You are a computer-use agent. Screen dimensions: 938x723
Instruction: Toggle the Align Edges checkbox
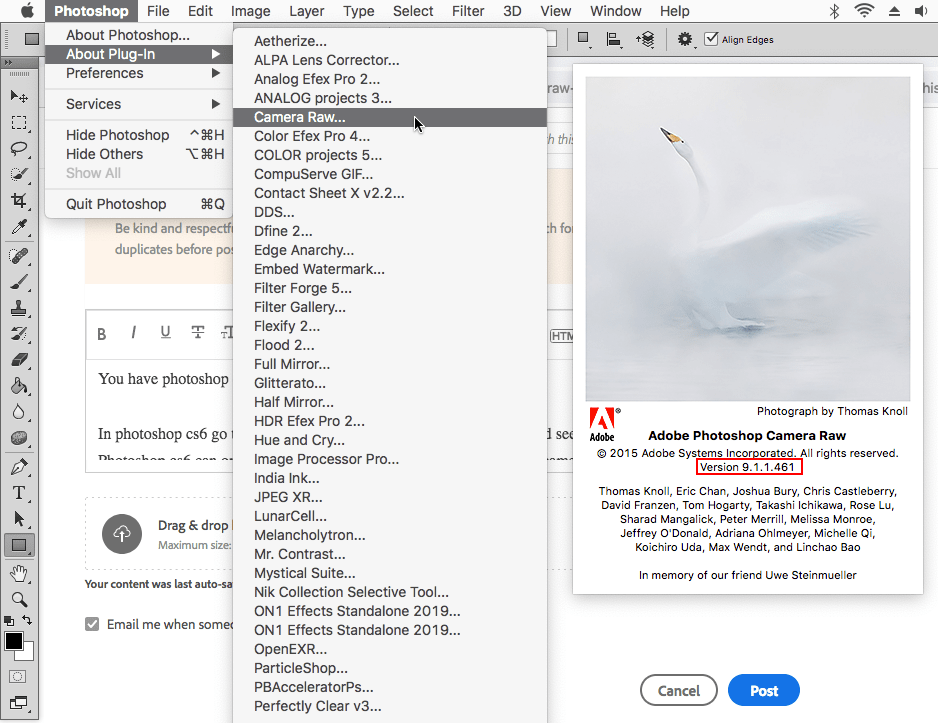(713, 38)
